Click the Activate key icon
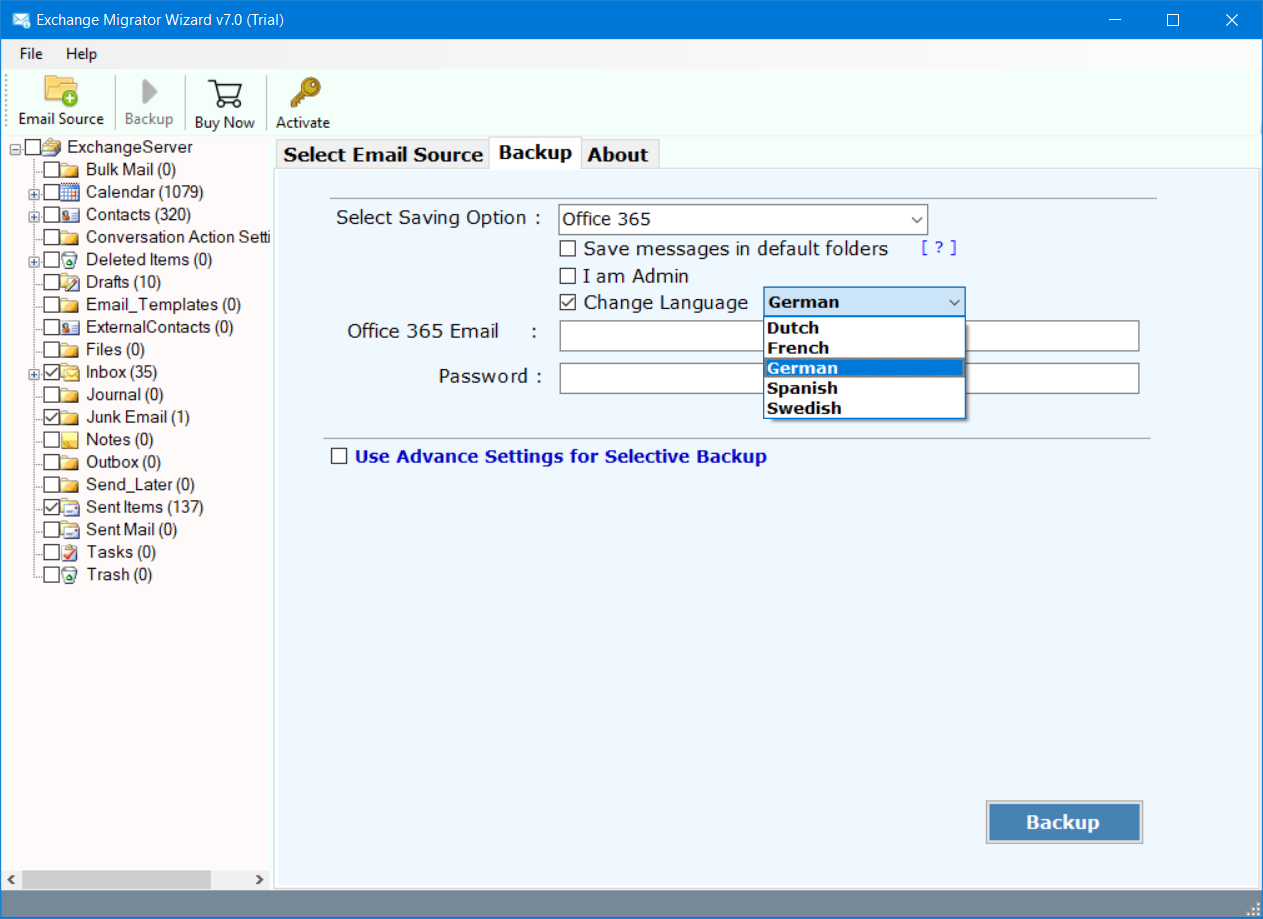 coord(303,93)
